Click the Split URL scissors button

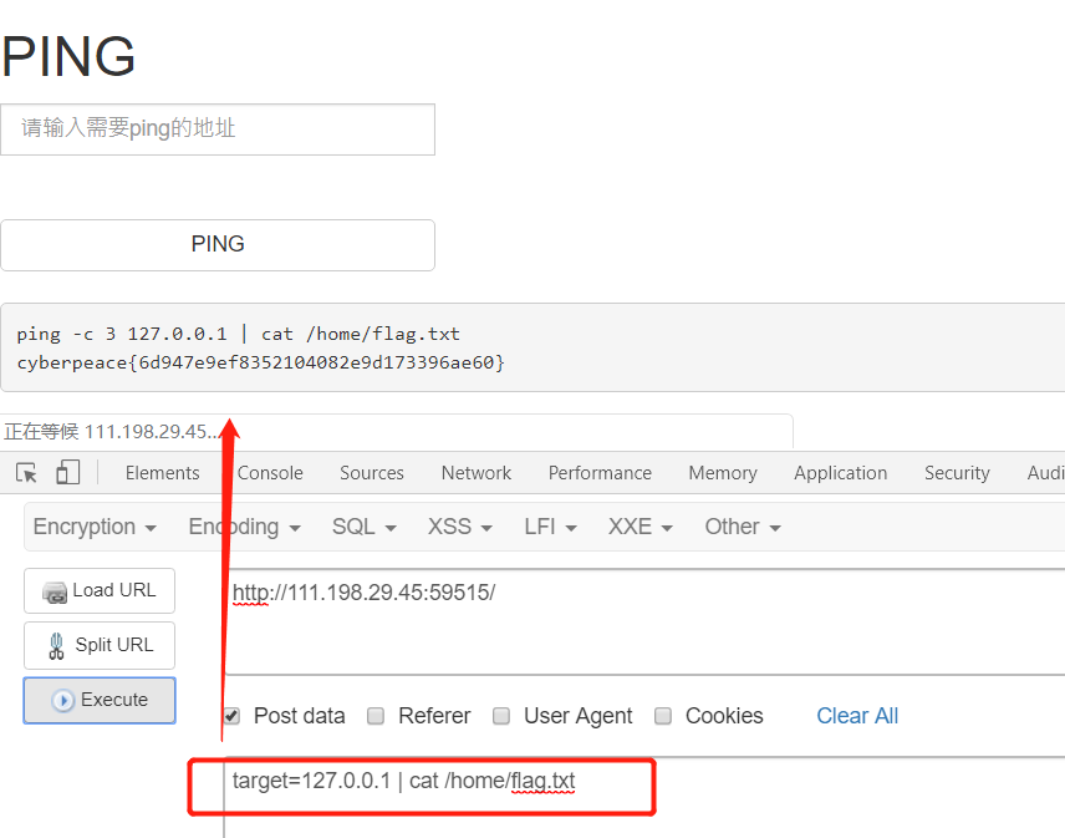pyautogui.click(x=99, y=645)
